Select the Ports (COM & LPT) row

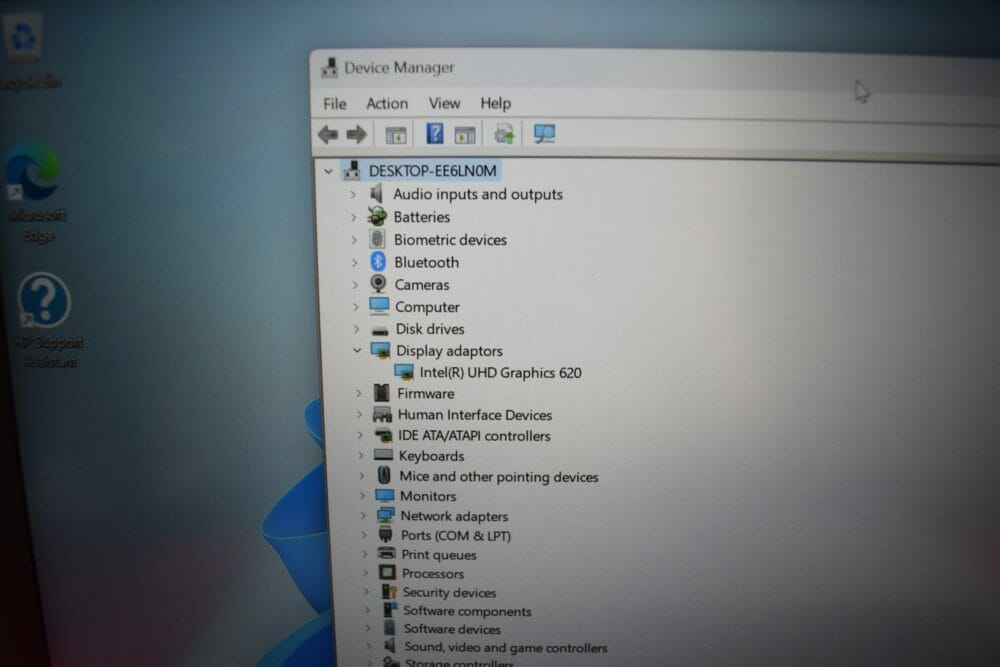(x=456, y=535)
